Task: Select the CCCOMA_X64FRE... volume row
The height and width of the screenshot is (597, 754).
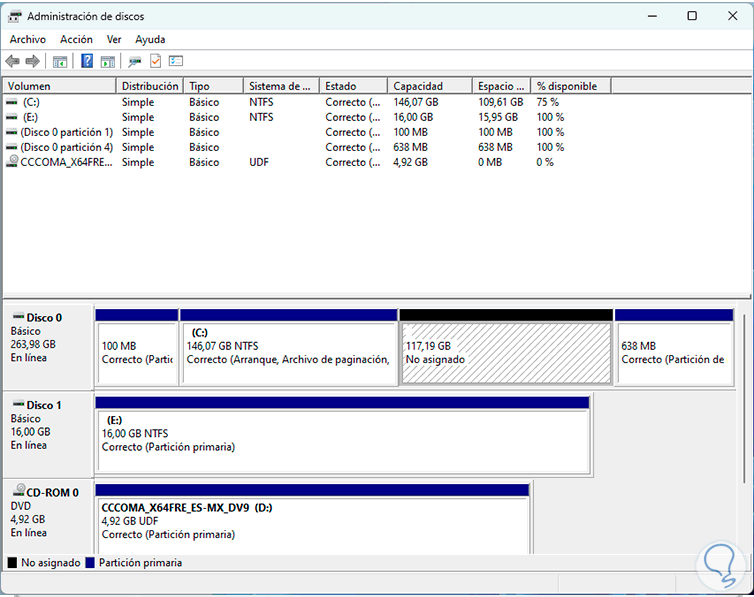Action: 308,162
